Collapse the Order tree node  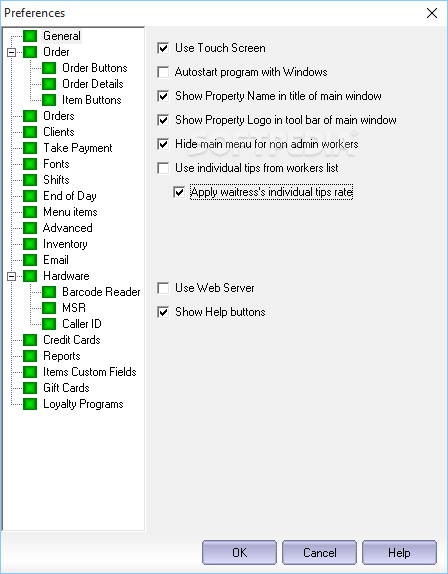(12, 52)
